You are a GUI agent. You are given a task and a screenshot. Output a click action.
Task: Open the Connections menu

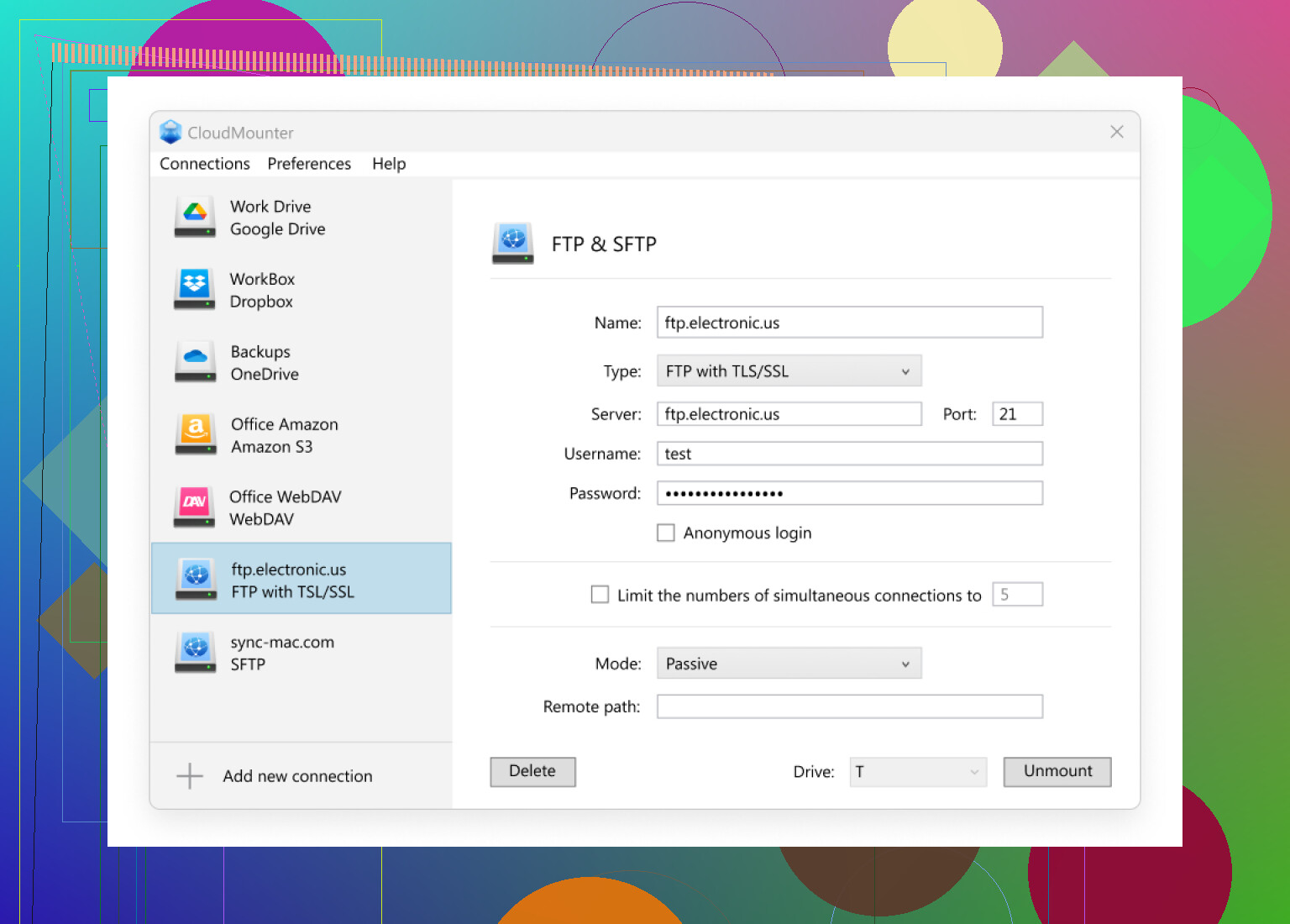(x=205, y=164)
